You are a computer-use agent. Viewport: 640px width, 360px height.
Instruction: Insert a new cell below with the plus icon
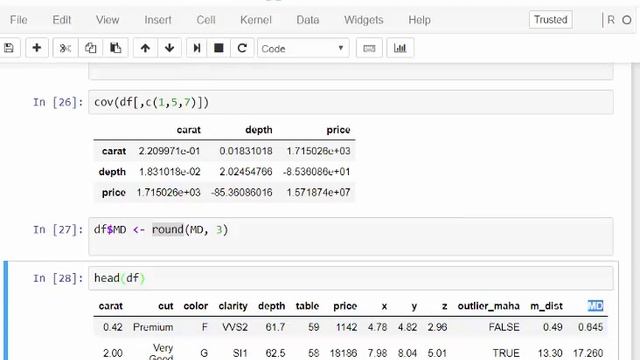point(37,48)
